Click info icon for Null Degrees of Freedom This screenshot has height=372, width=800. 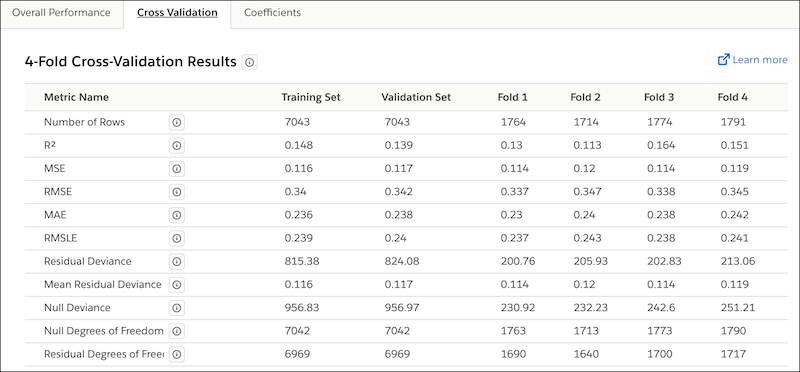[177, 331]
